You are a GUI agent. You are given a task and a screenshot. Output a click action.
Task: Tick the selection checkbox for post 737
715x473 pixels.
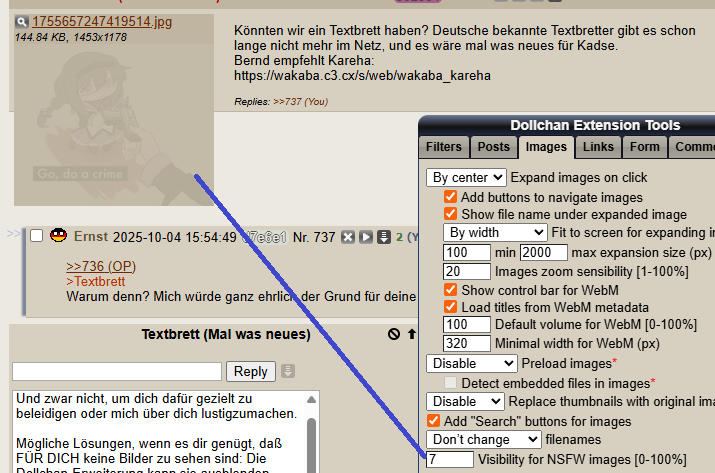coord(37,236)
